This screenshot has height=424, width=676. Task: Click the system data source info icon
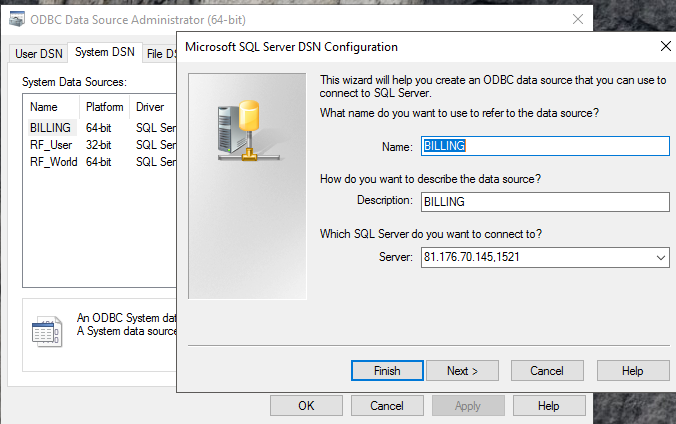pyautogui.click(x=47, y=331)
